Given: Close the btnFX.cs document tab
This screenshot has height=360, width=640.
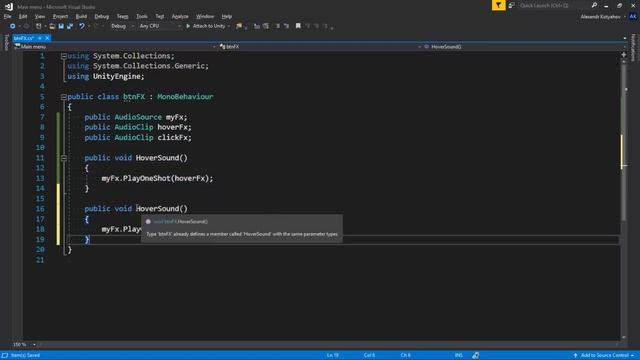Looking at the screenshot, I should tap(47, 38).
